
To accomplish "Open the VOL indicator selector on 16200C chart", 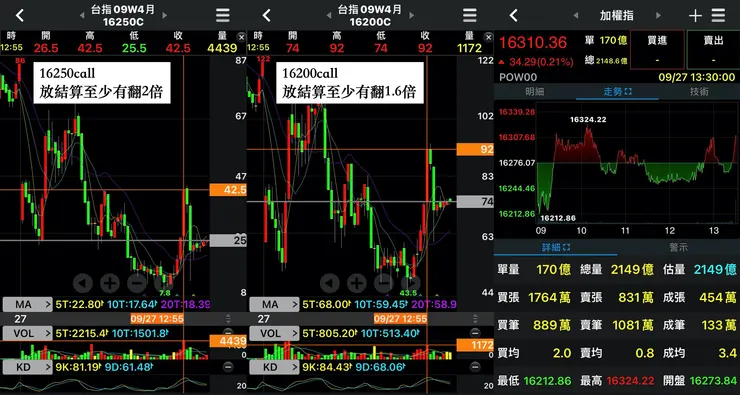I will coord(274,333).
